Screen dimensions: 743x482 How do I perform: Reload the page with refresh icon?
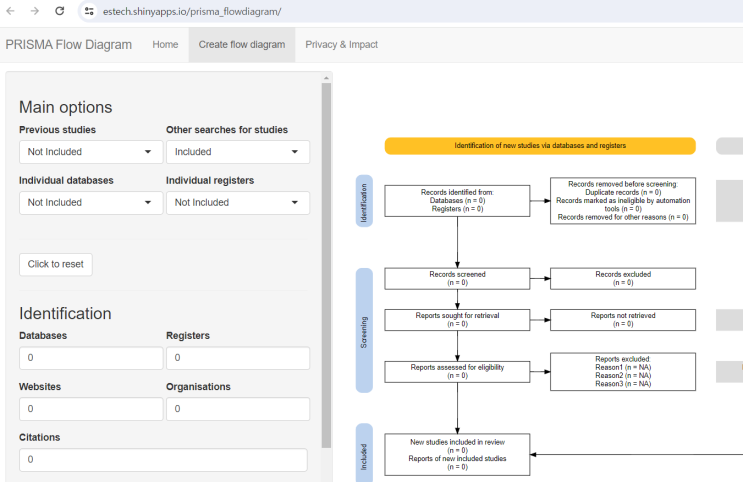coord(60,11)
